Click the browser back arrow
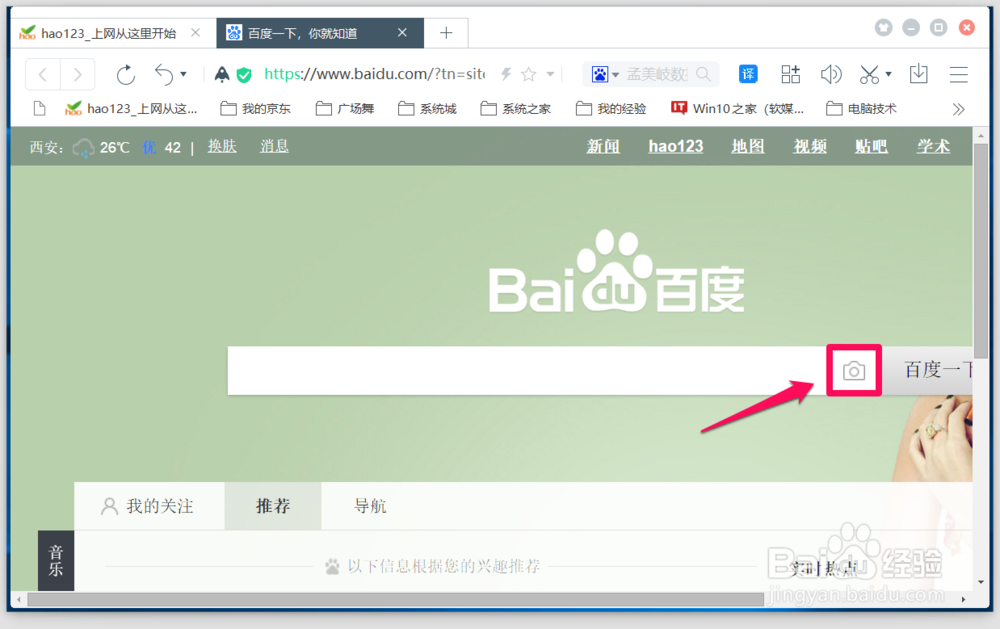1000x629 pixels. tap(43, 75)
